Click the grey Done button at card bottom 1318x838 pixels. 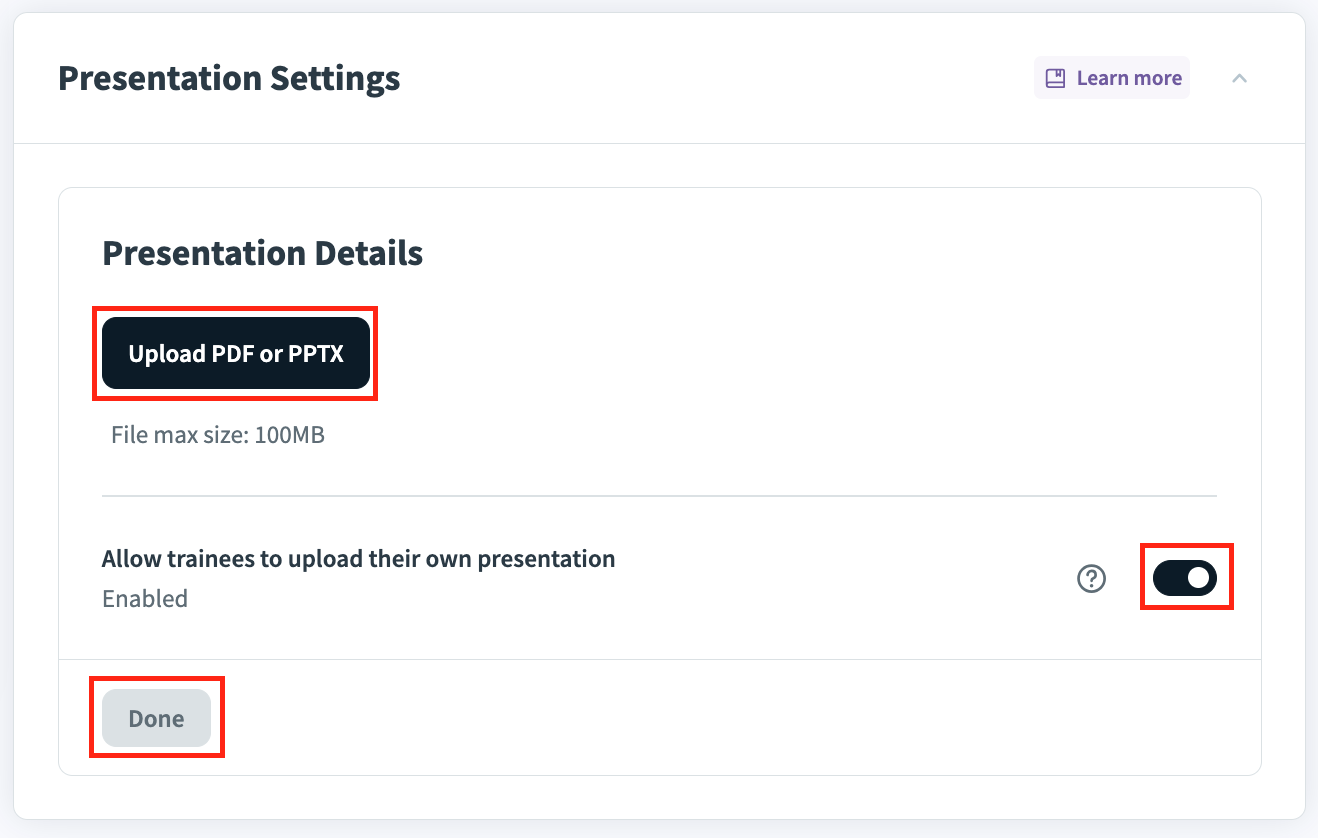point(156,718)
